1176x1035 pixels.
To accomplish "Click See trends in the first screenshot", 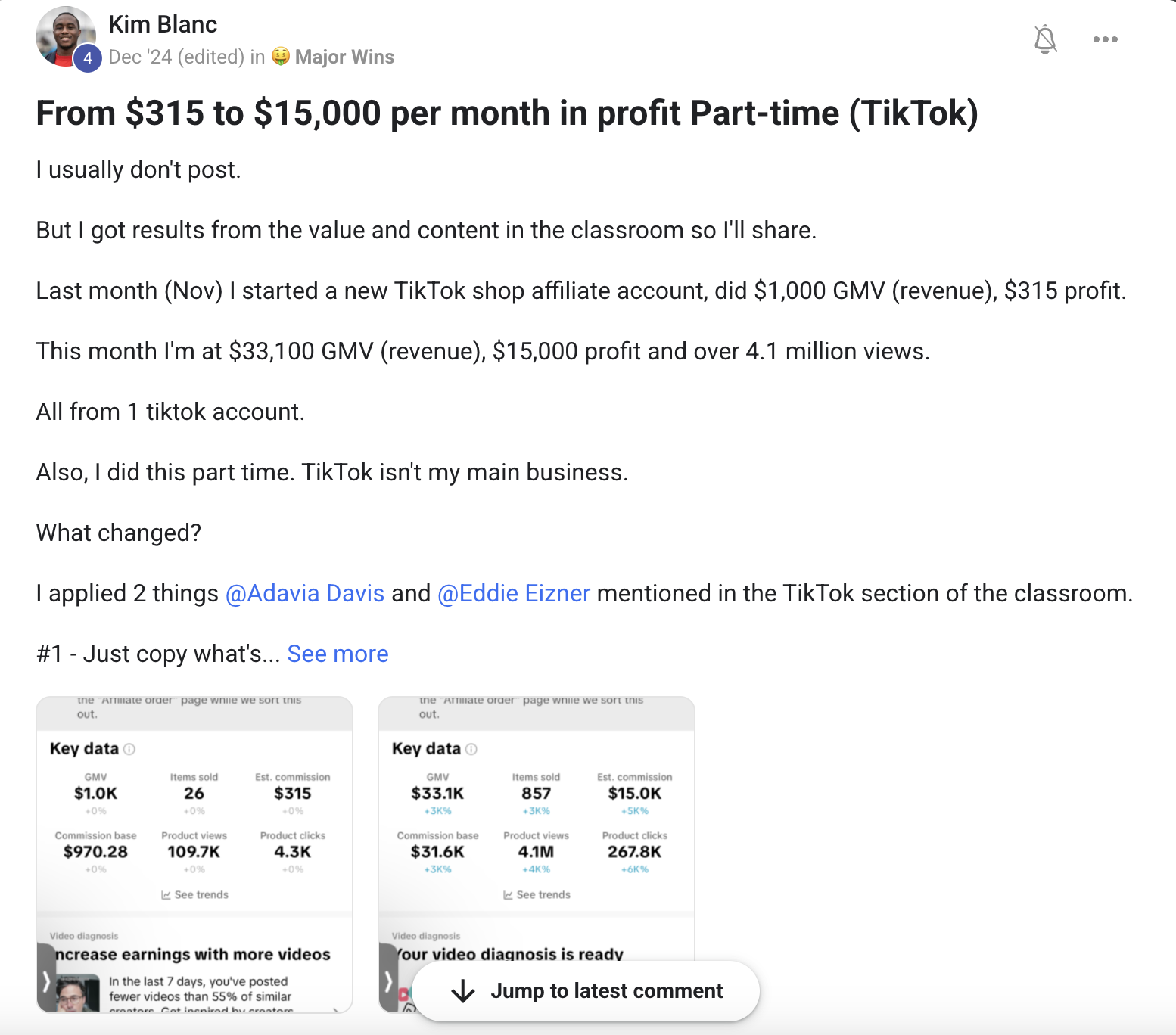I will click(194, 894).
